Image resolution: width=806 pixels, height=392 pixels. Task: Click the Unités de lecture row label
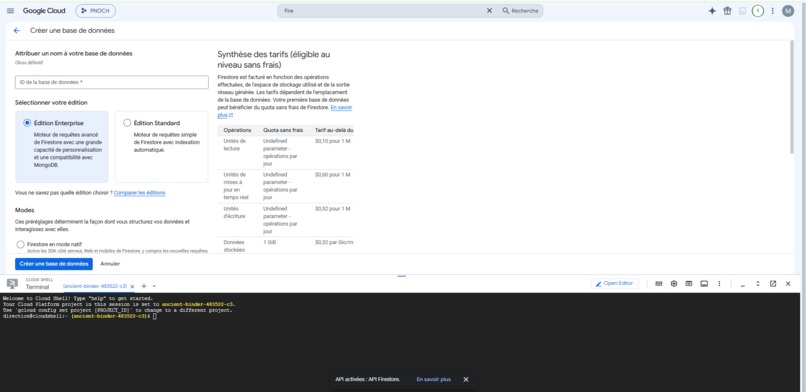pos(234,144)
